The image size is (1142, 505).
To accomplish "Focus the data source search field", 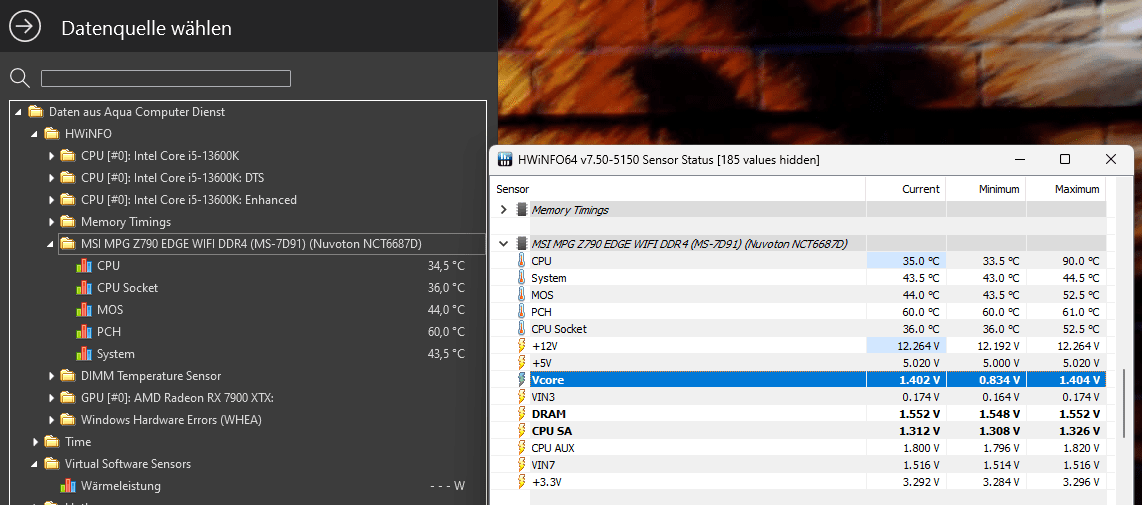I will tap(166, 79).
